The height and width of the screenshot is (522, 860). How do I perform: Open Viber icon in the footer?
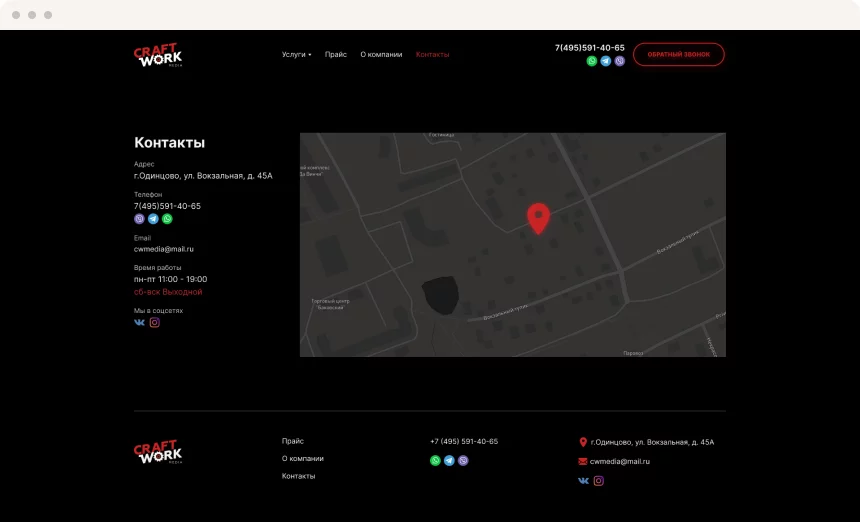coord(463,461)
